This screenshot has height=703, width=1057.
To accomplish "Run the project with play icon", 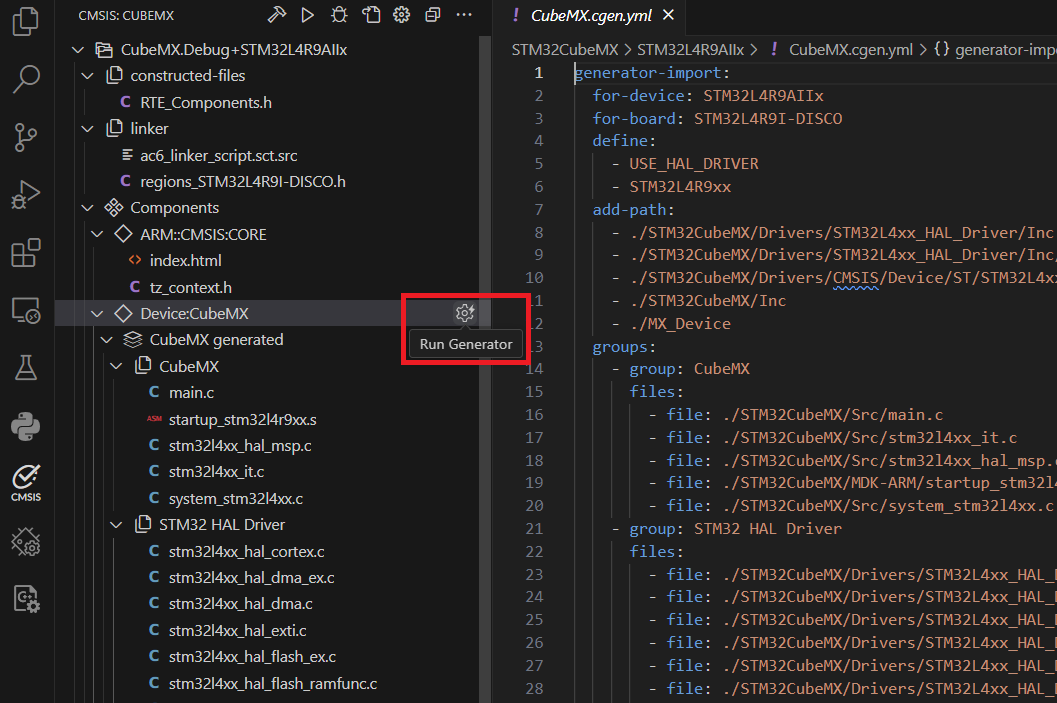I will [307, 15].
